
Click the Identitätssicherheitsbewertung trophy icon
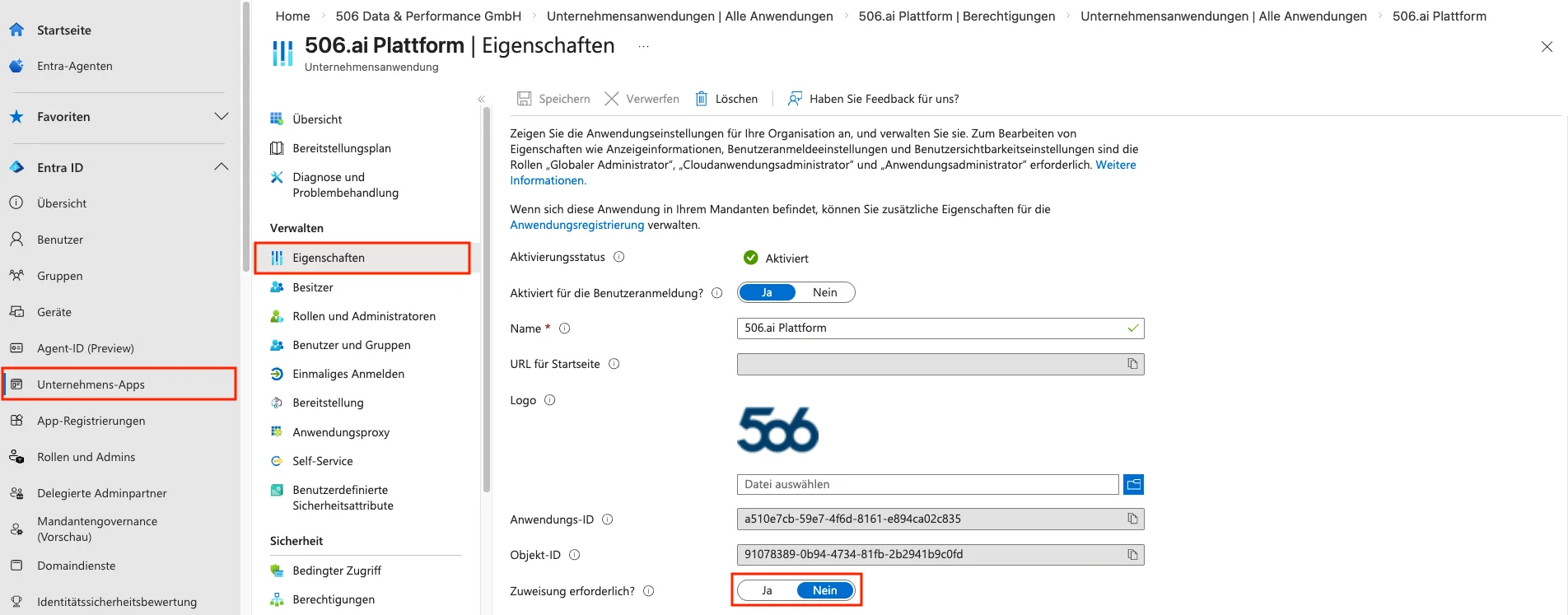point(16,602)
